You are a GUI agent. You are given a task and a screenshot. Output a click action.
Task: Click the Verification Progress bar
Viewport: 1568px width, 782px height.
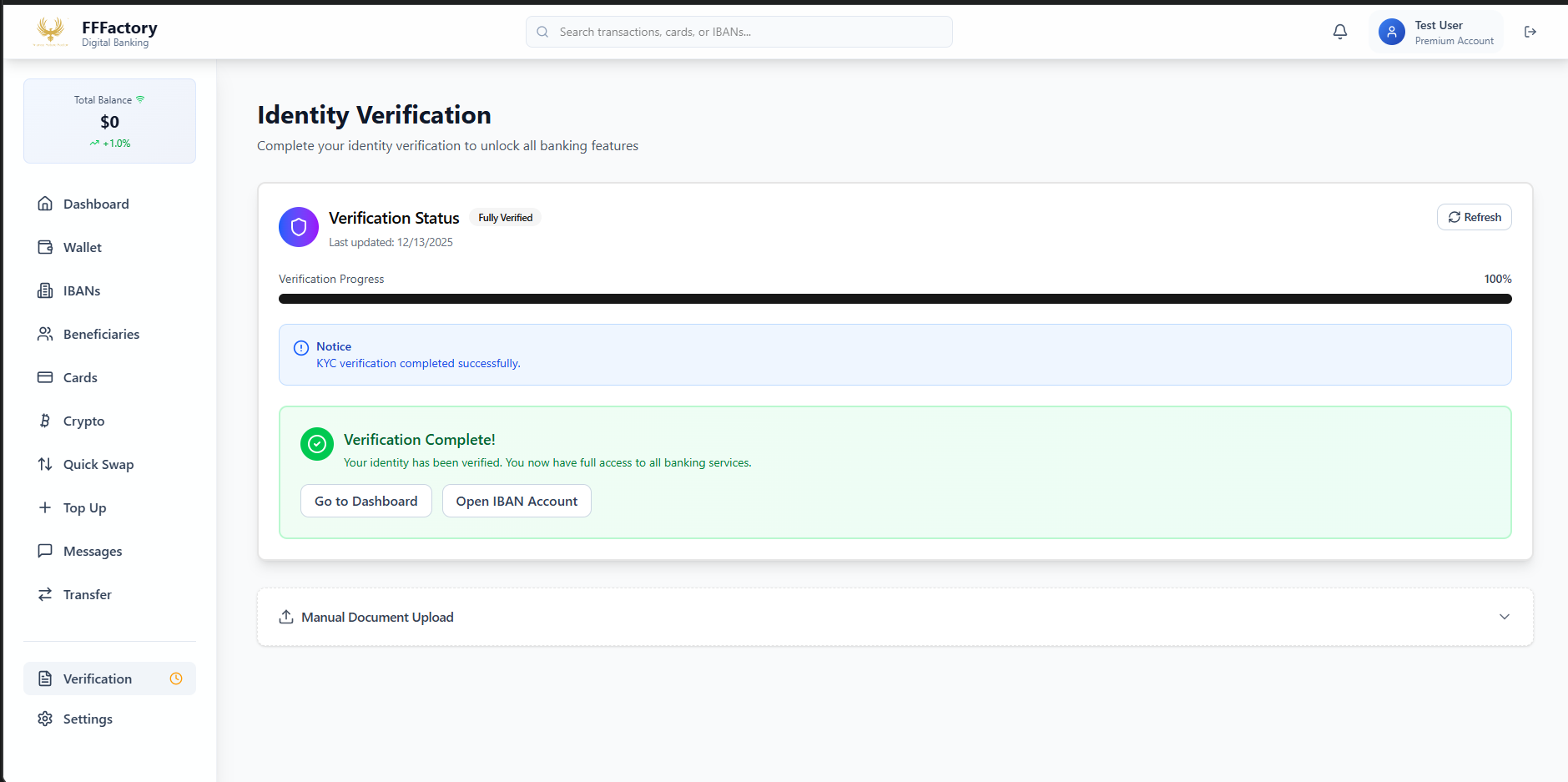pos(895,299)
